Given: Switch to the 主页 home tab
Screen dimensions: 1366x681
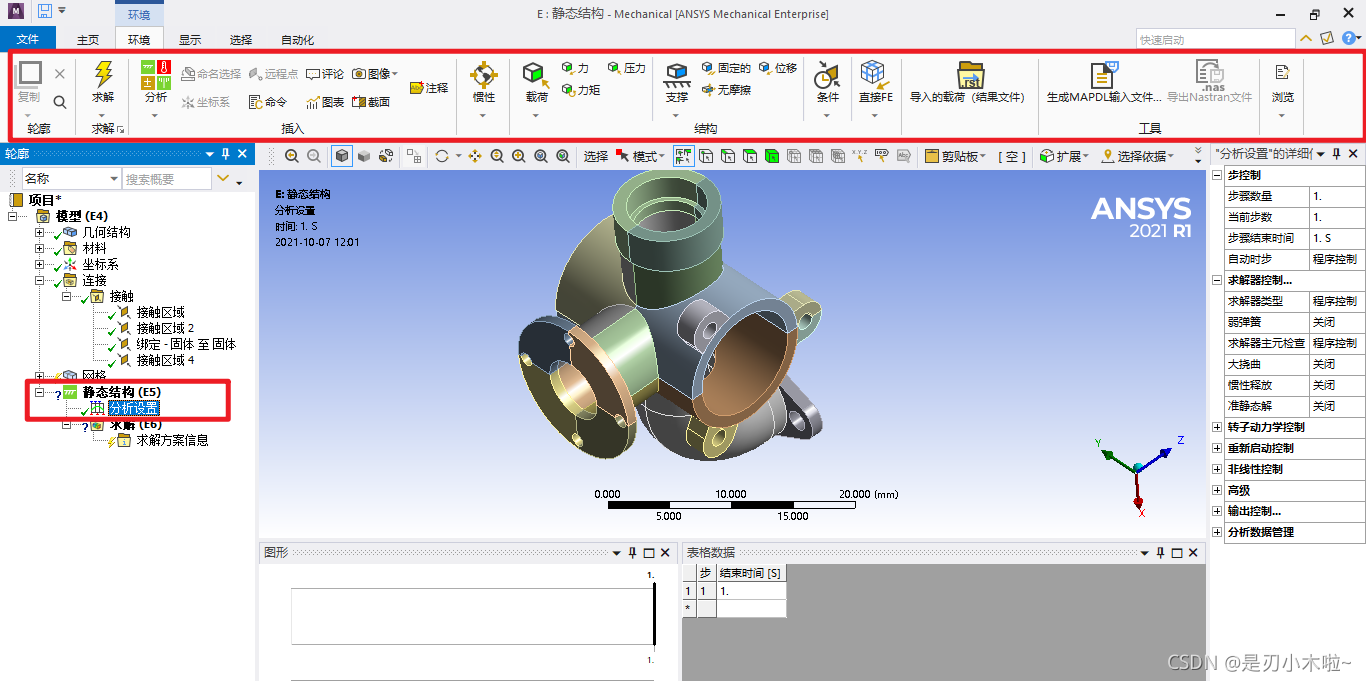Looking at the screenshot, I should (88, 40).
